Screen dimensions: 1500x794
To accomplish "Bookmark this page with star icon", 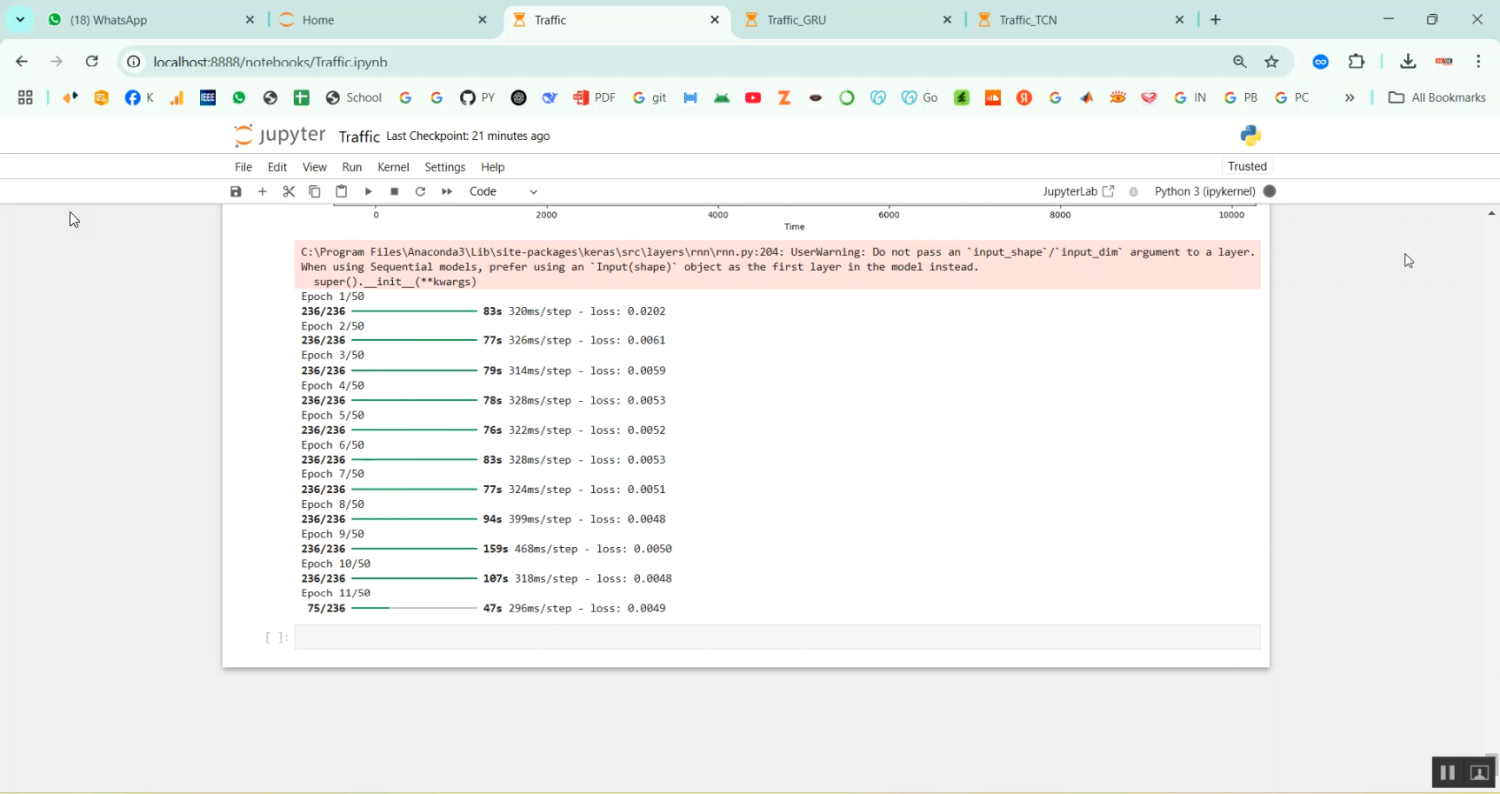I will click(1271, 61).
